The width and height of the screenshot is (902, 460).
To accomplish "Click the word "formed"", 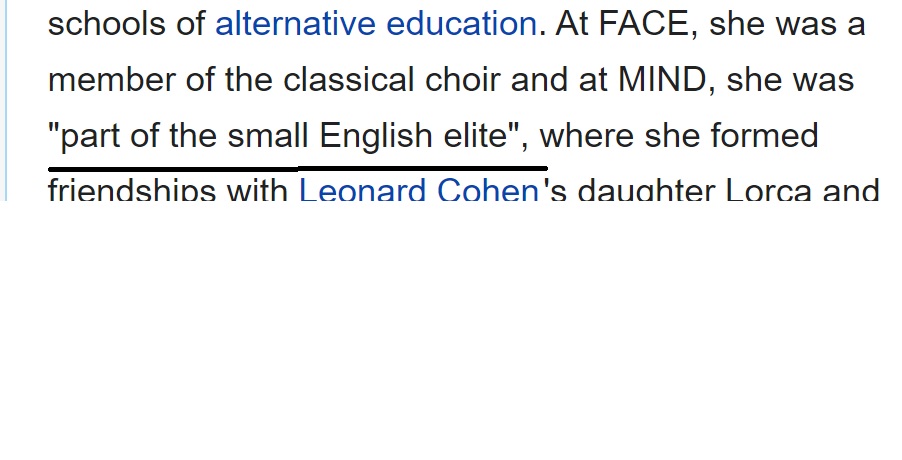I will point(765,136).
